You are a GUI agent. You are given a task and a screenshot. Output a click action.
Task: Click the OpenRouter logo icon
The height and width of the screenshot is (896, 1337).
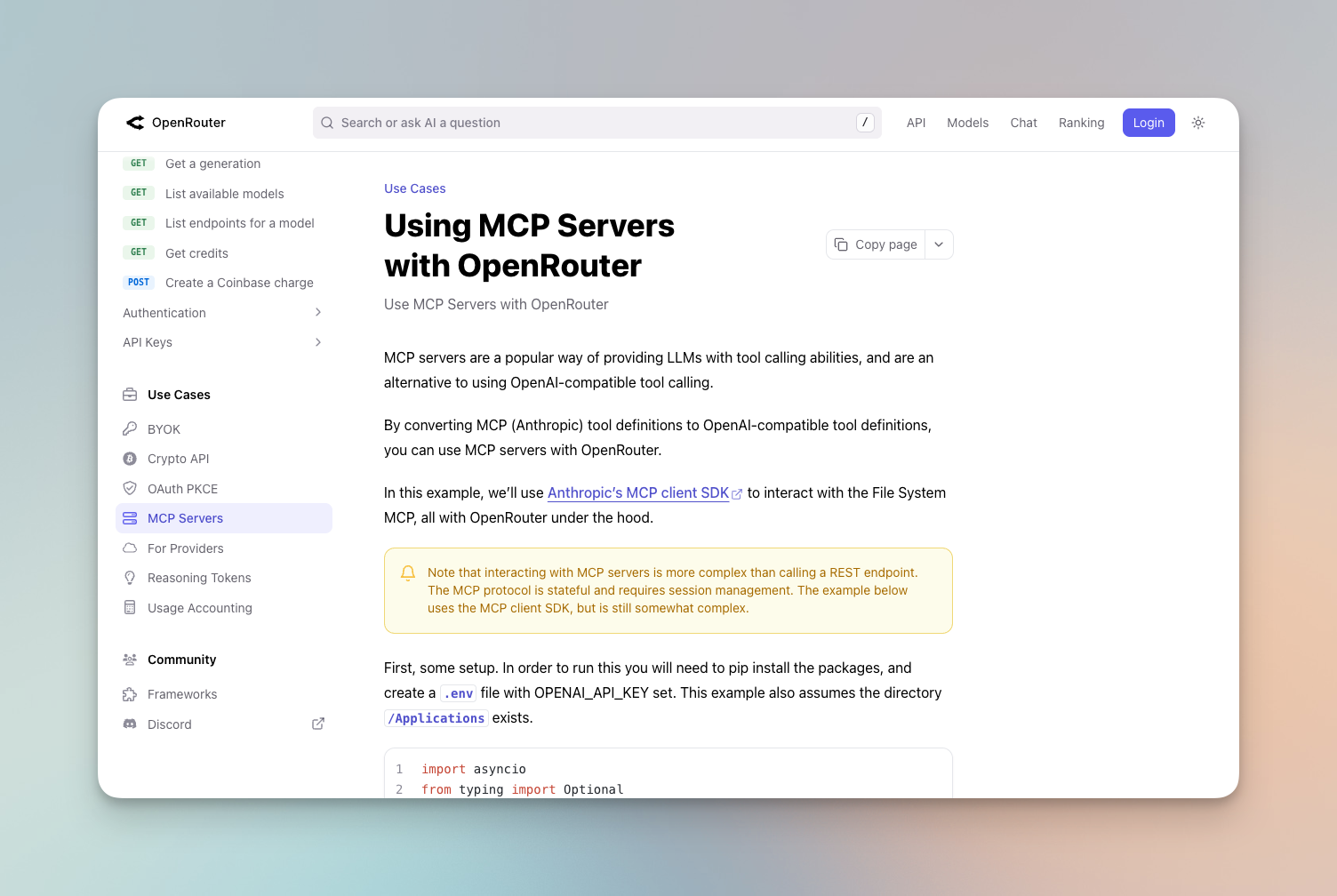[x=135, y=123]
